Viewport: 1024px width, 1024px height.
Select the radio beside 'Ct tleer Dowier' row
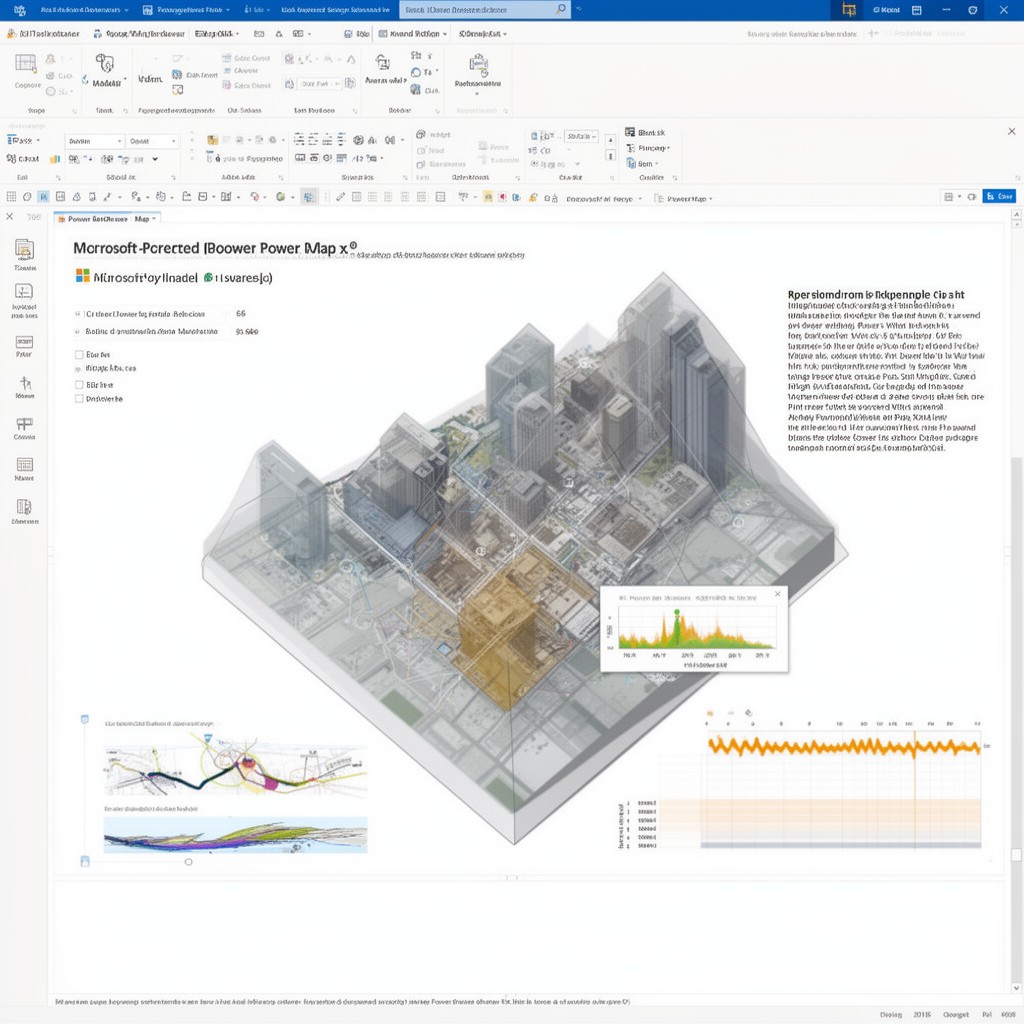tap(78, 314)
